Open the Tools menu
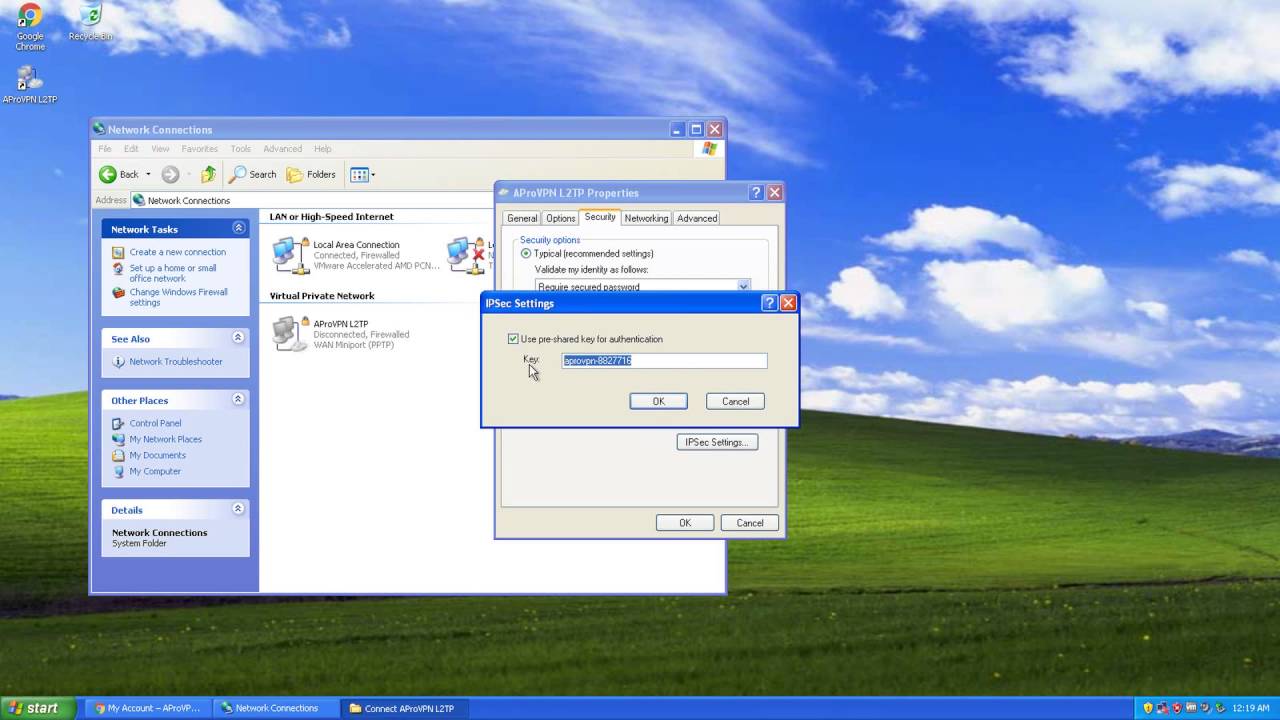The width and height of the screenshot is (1280, 720). 240,149
